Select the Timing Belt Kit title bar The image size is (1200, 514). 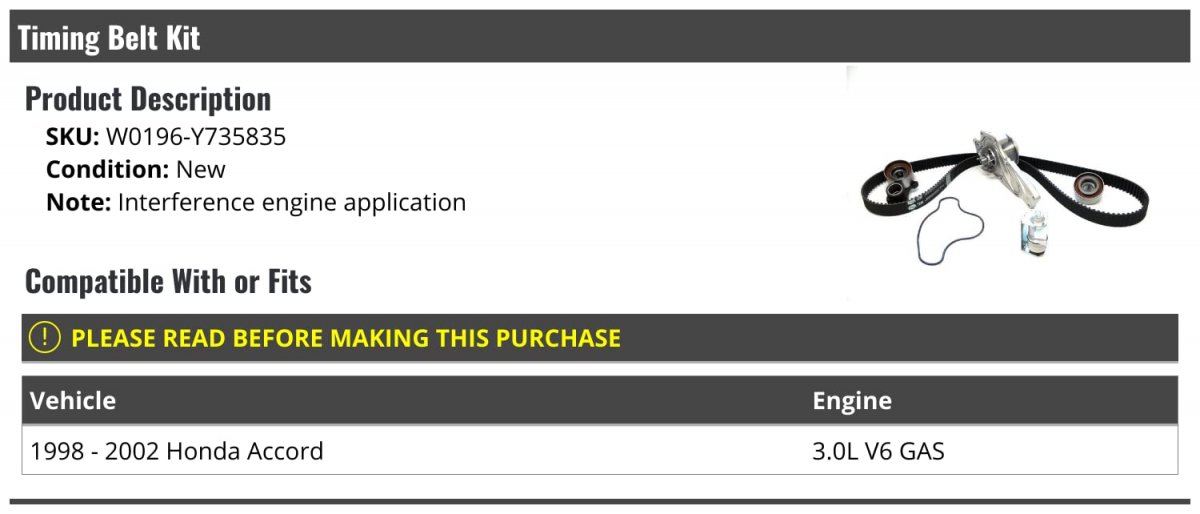(x=600, y=37)
